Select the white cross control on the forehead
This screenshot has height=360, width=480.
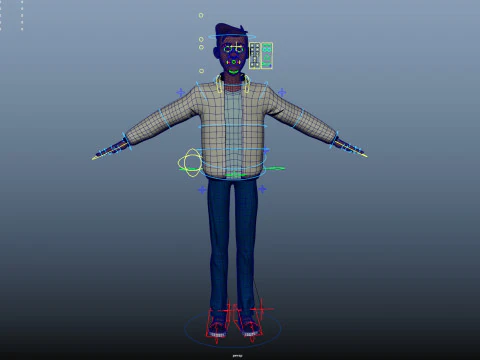[x=236, y=46]
